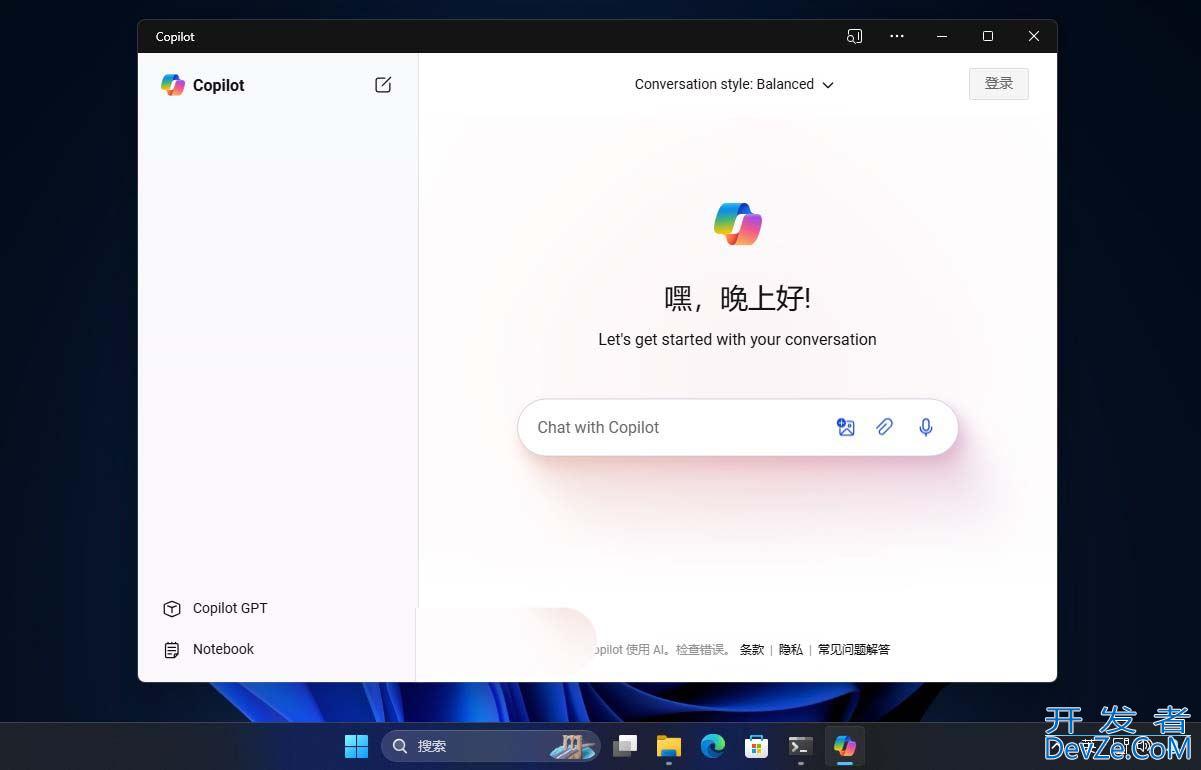The height and width of the screenshot is (770, 1201).
Task: Click the Copilot icon on the taskbar
Action: point(845,746)
